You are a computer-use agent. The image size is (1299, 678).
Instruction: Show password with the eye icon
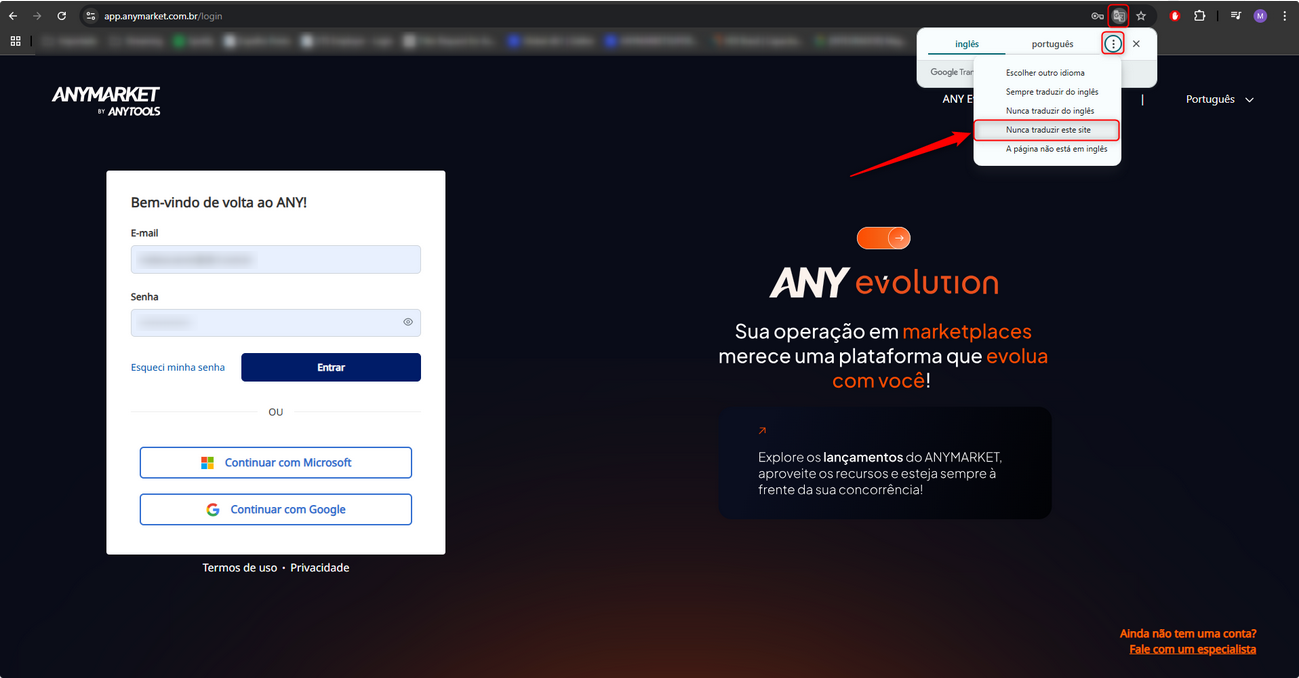point(408,322)
